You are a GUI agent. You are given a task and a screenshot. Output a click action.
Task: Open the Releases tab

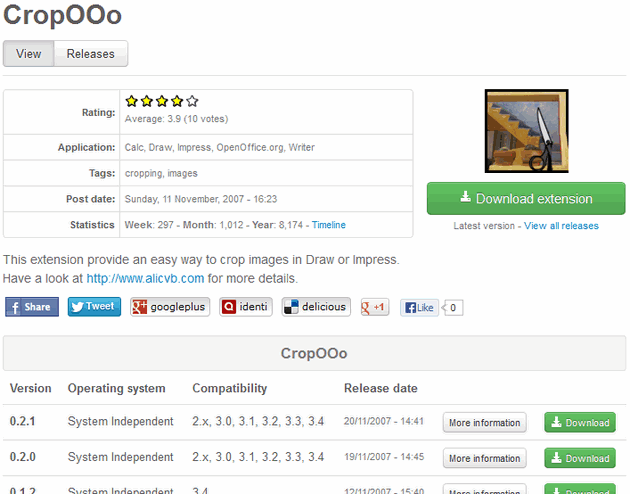(91, 53)
